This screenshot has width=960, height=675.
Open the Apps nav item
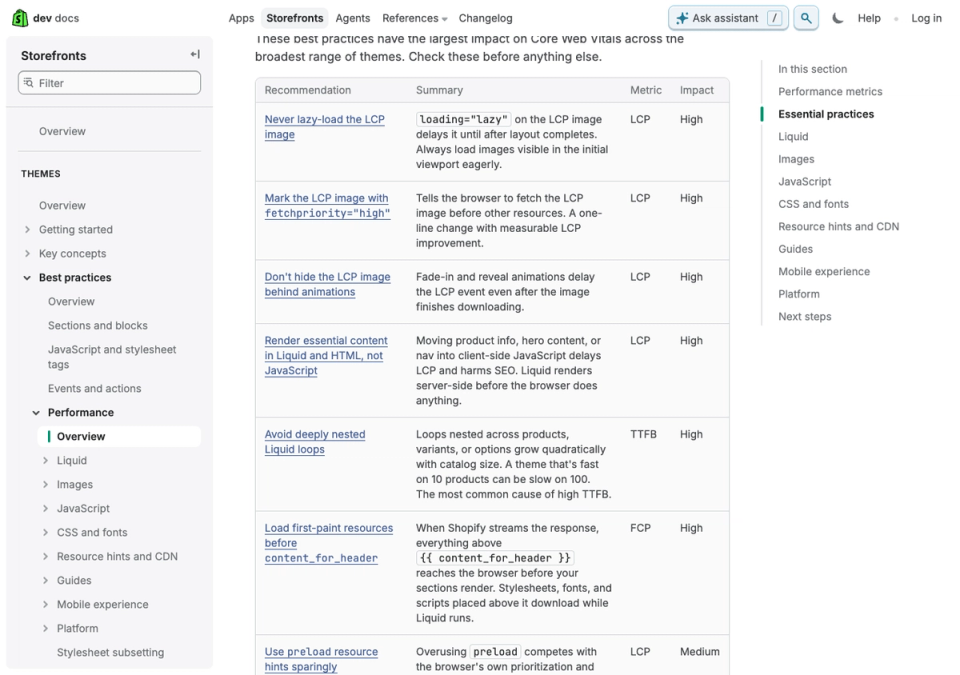click(241, 18)
